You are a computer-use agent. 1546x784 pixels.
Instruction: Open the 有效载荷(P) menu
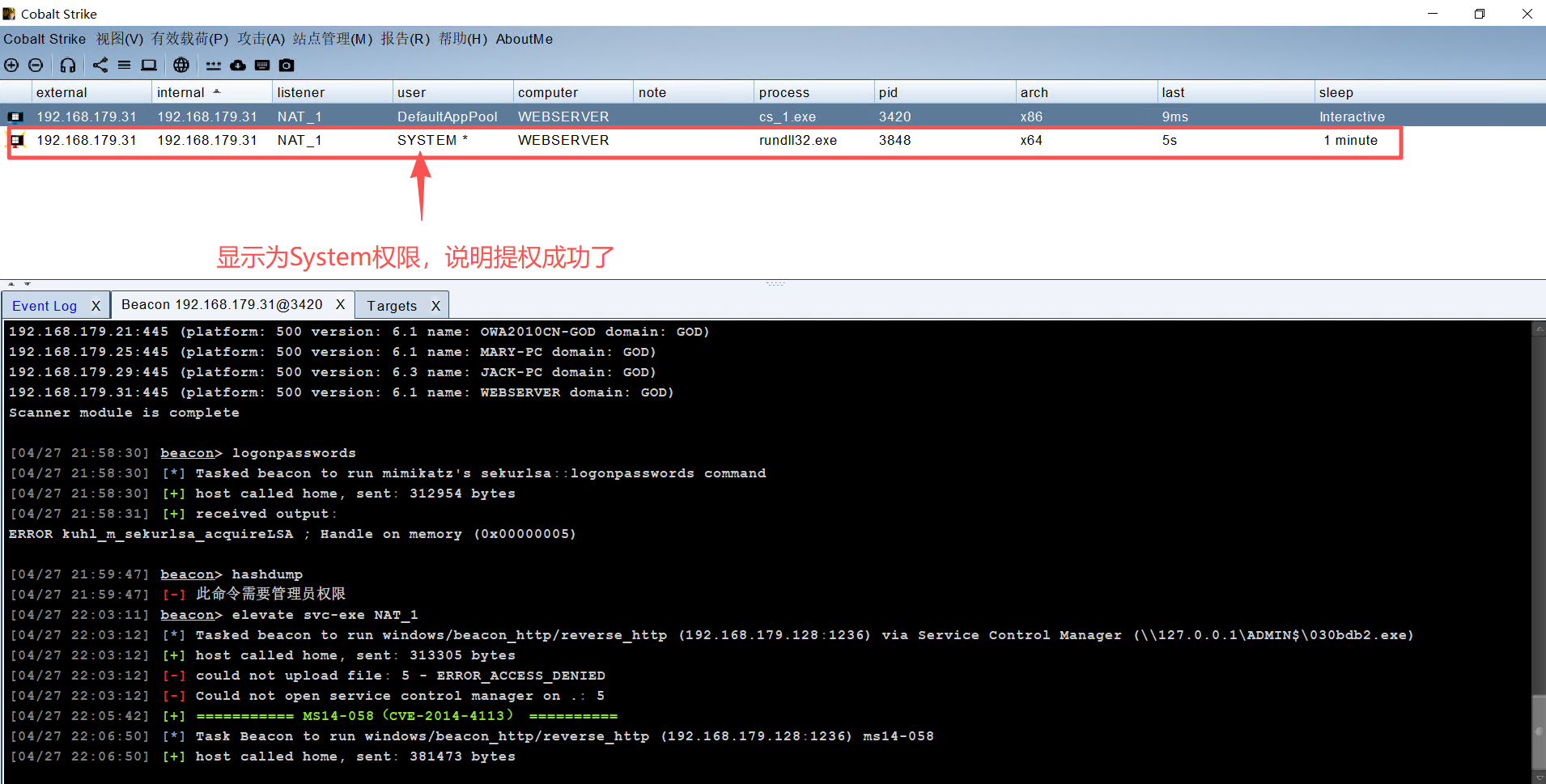[x=189, y=39]
